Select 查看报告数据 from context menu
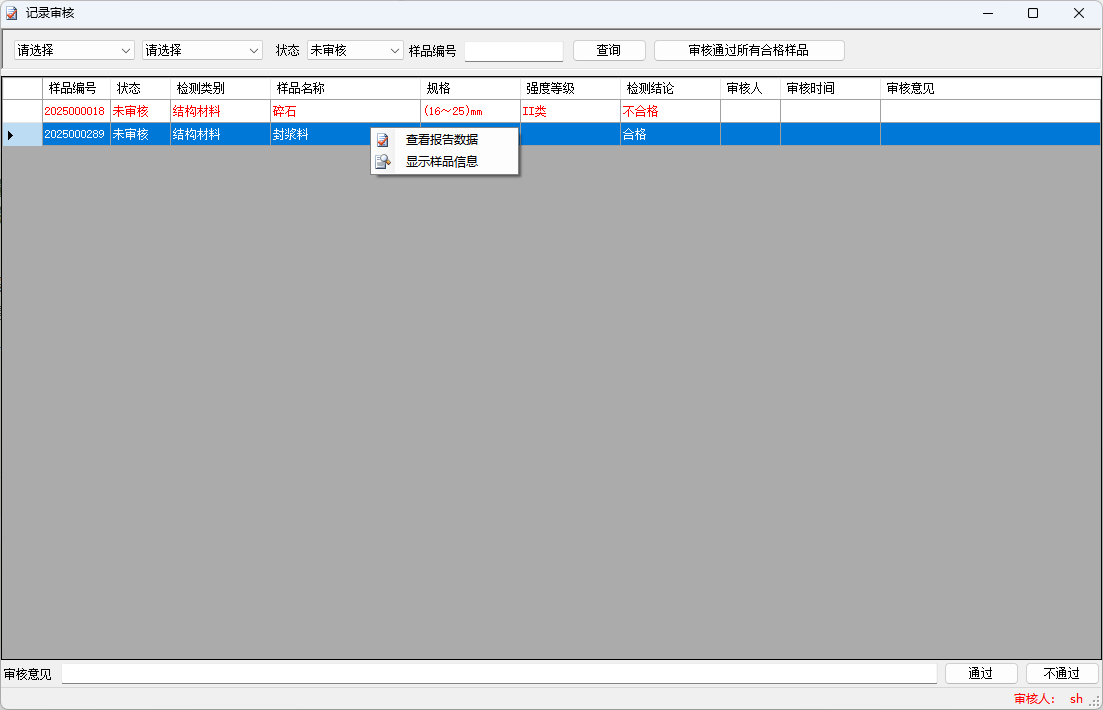 click(441, 140)
